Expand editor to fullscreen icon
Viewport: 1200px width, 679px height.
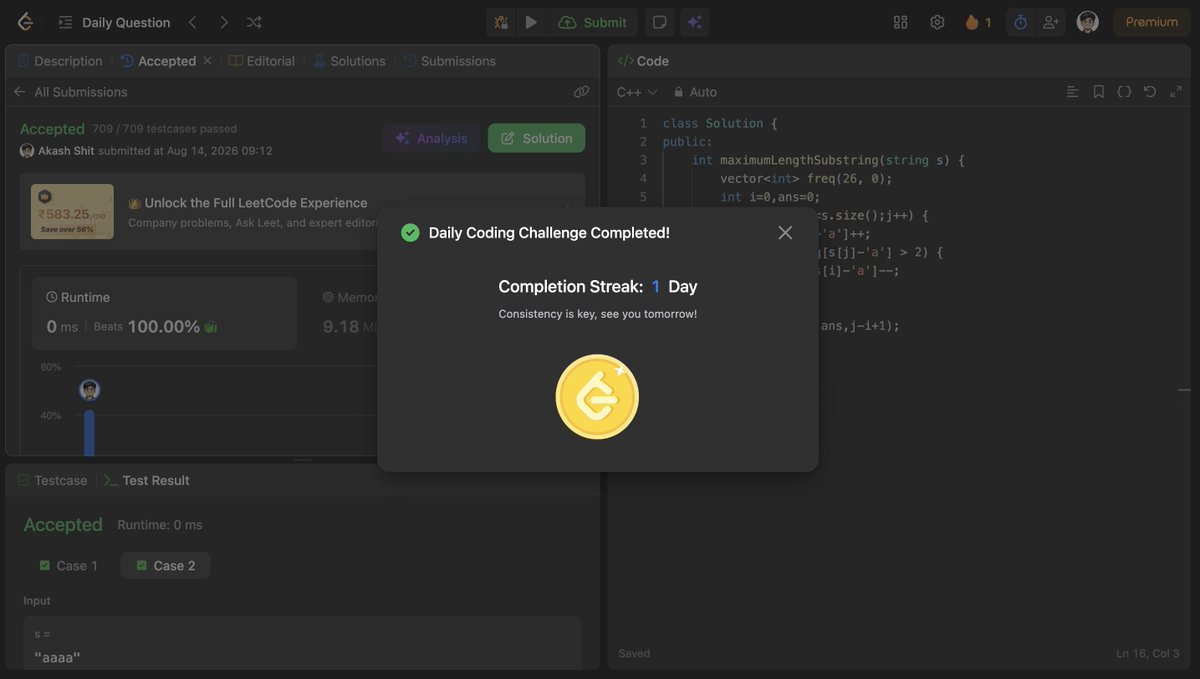[x=1175, y=92]
